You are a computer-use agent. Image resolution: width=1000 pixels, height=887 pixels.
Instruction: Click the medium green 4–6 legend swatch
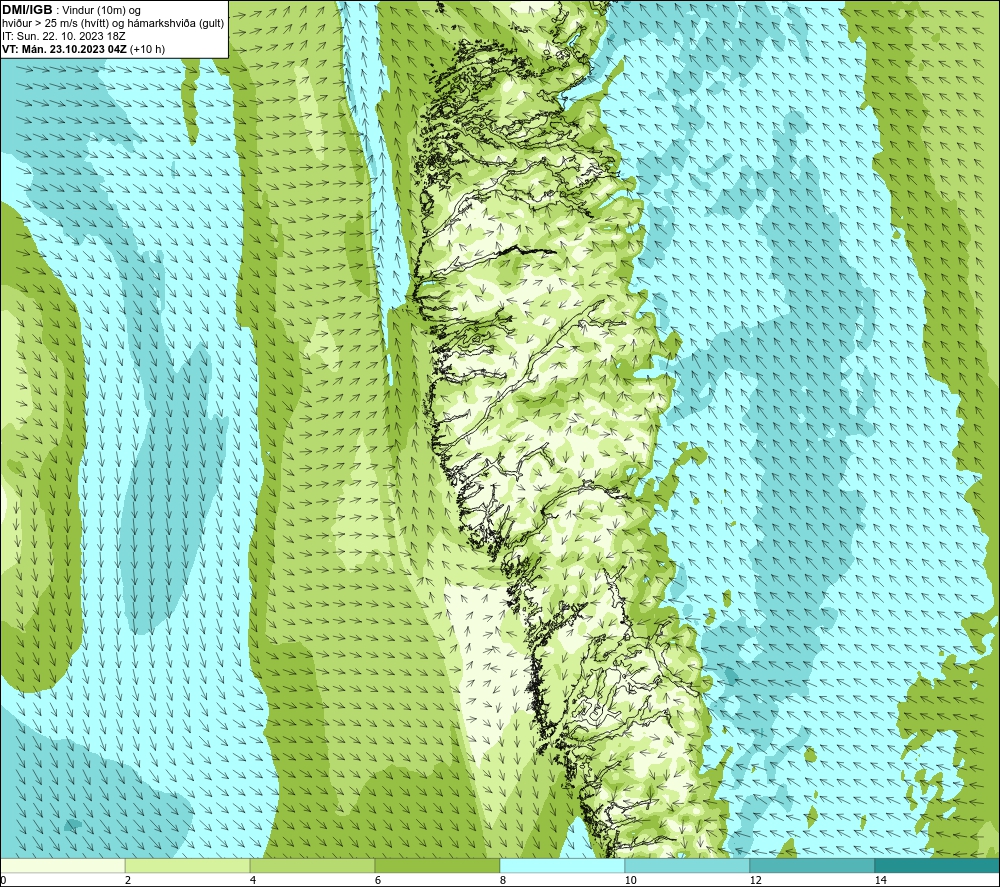coord(312,865)
